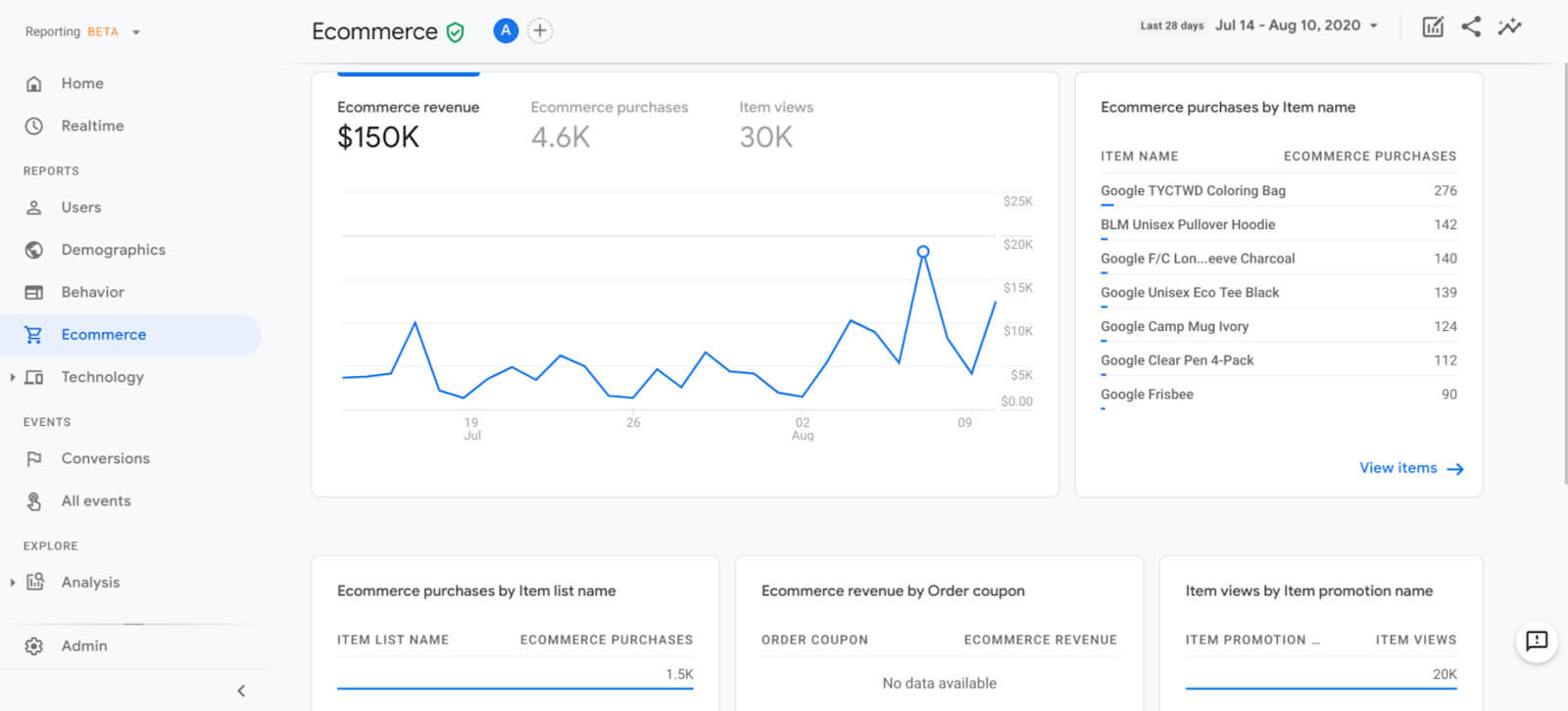Click the Admin menu label
The height and width of the screenshot is (711, 1568).
(x=84, y=645)
